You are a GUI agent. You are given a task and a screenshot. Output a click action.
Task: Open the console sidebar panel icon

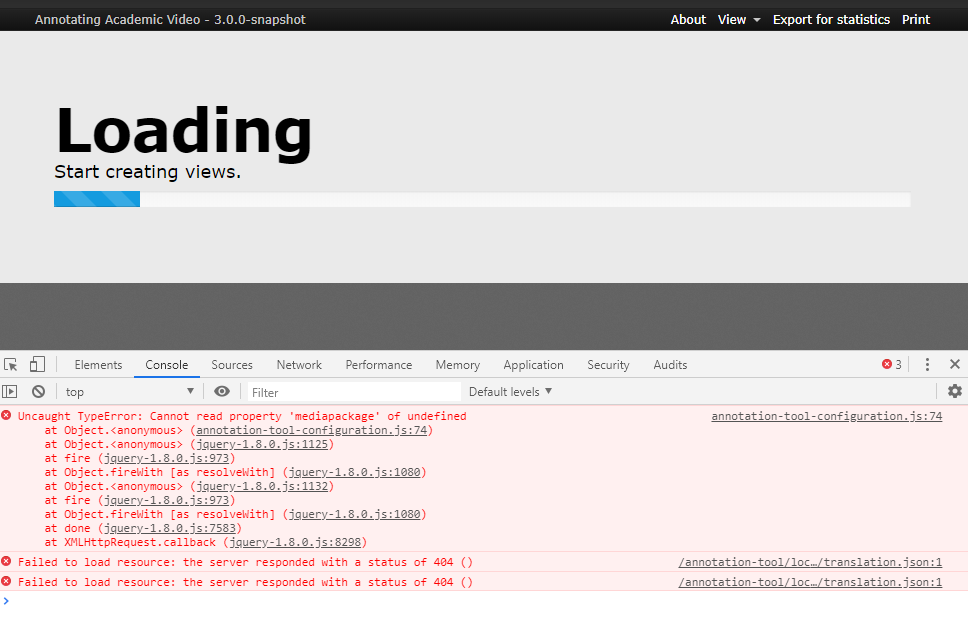(9, 391)
